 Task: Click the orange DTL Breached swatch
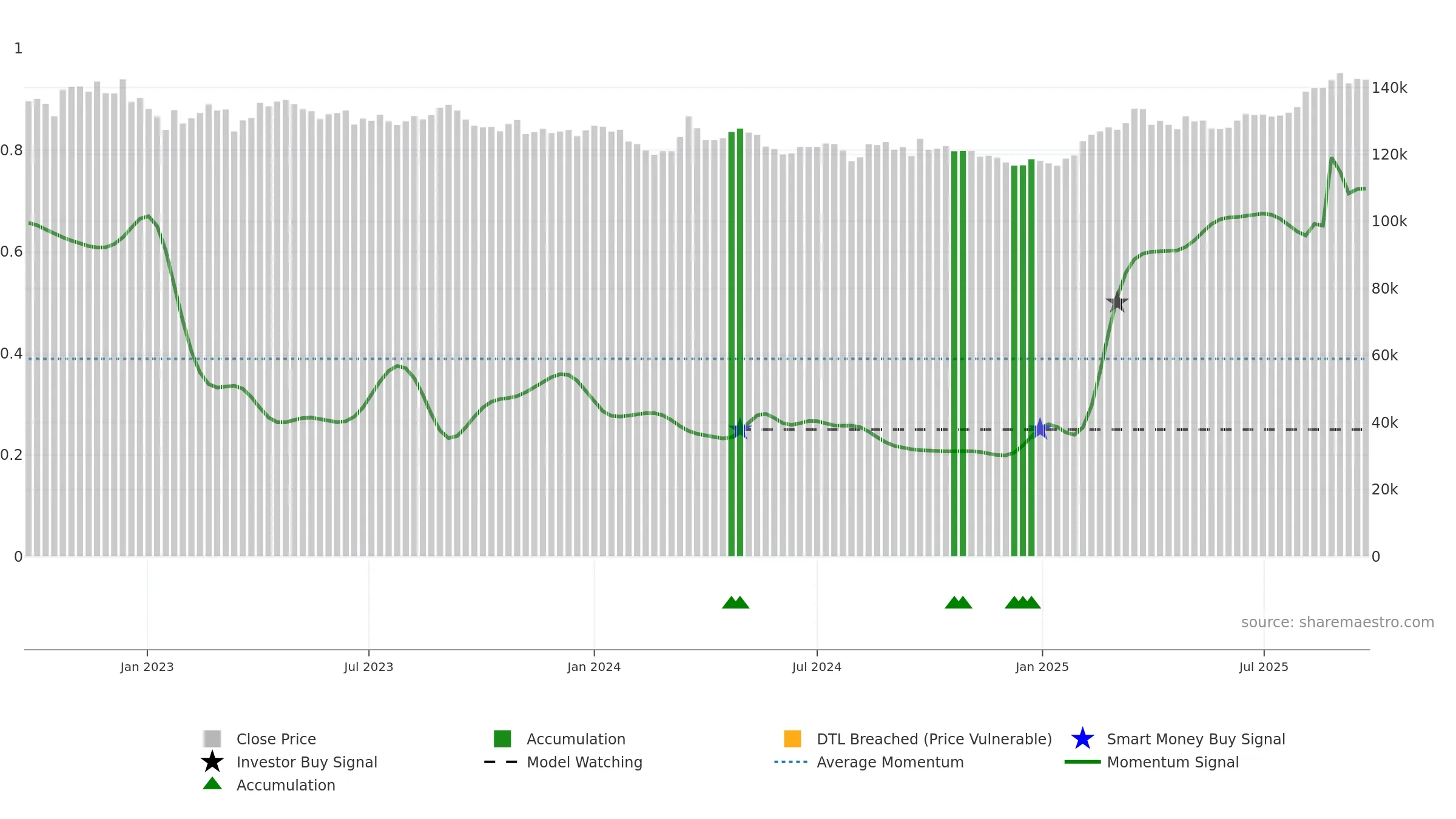(792, 739)
